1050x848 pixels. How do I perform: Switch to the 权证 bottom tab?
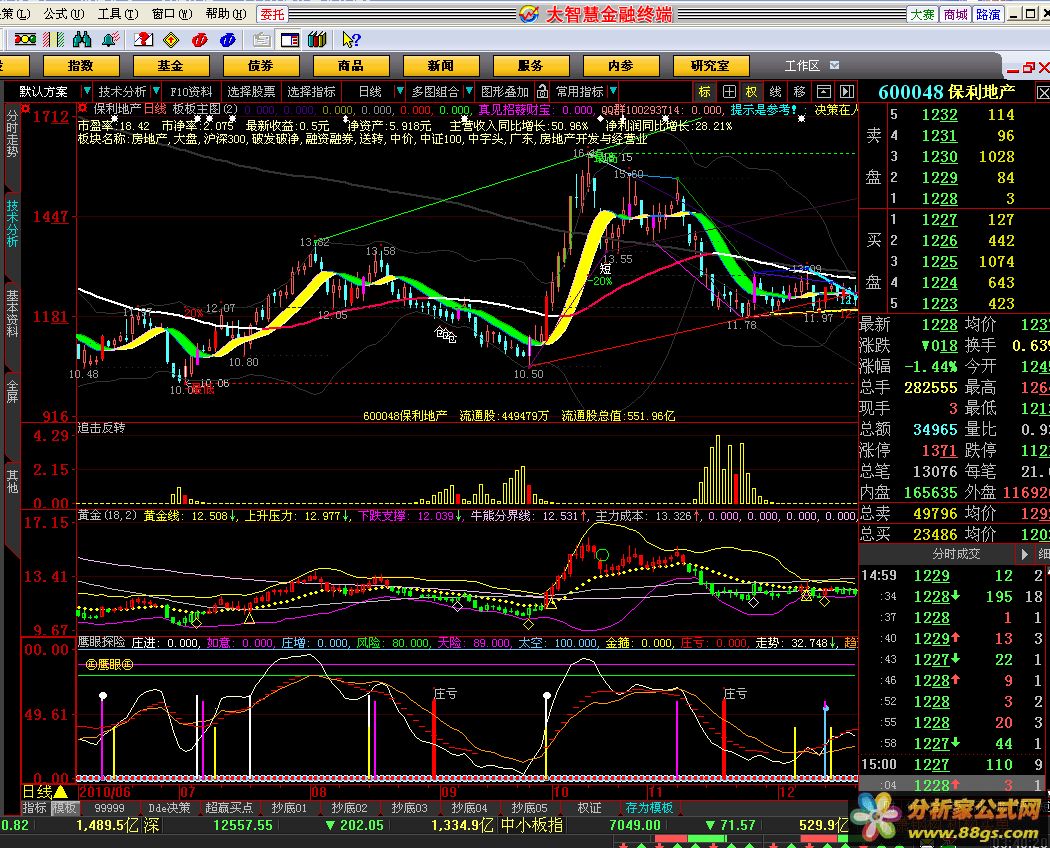589,808
